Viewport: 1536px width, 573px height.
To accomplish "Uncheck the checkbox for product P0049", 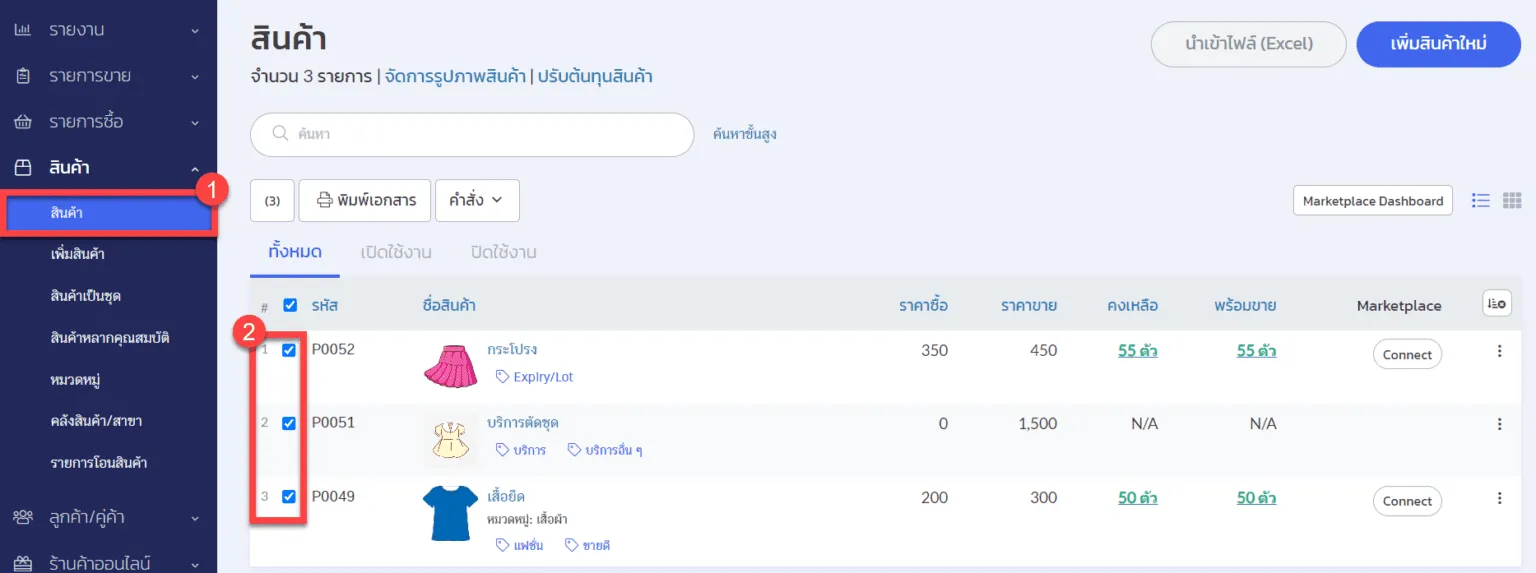I will pyautogui.click(x=289, y=496).
